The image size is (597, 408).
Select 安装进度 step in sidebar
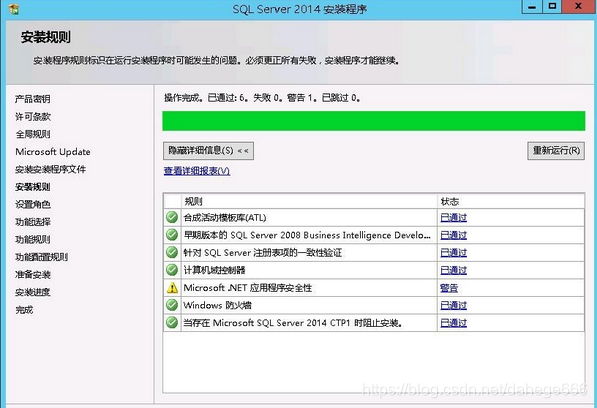tap(33, 292)
